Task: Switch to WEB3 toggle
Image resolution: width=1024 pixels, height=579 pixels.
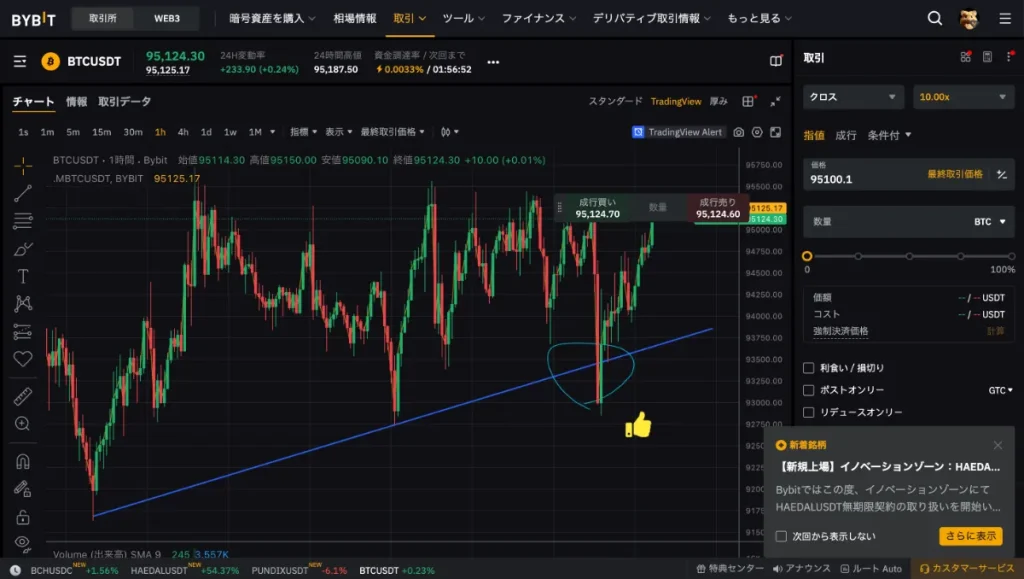Action: (x=167, y=18)
